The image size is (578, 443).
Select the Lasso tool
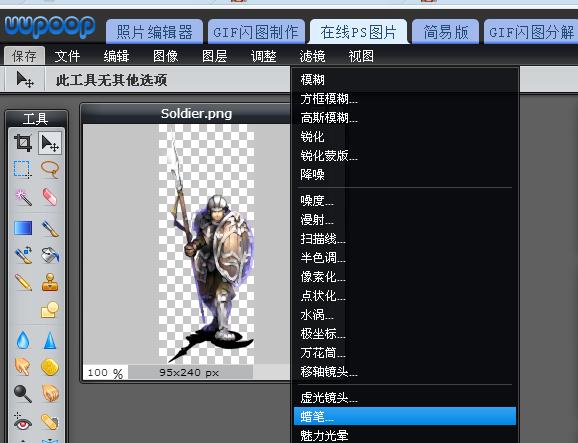[x=50, y=169]
